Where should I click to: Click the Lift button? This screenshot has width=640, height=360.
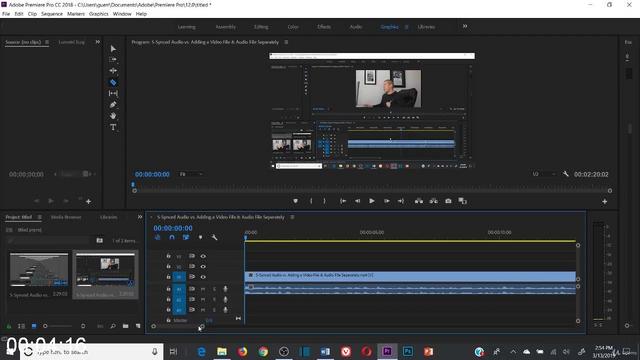[419, 201]
